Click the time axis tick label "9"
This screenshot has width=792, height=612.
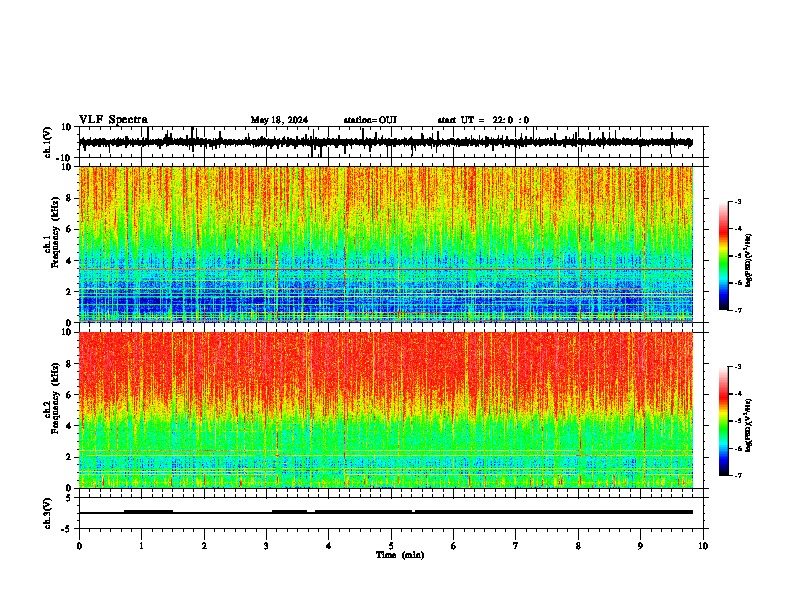pos(640,546)
